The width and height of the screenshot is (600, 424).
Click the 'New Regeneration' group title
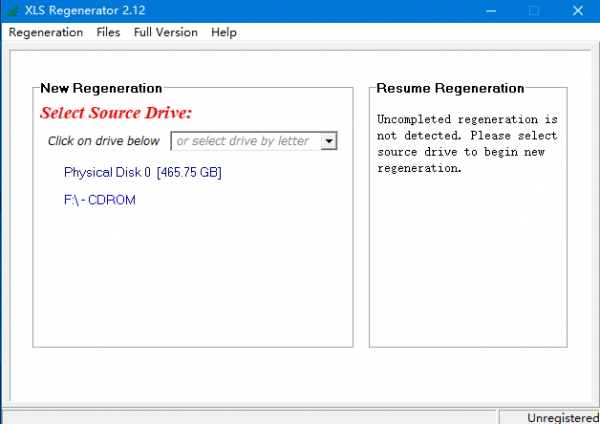click(101, 88)
